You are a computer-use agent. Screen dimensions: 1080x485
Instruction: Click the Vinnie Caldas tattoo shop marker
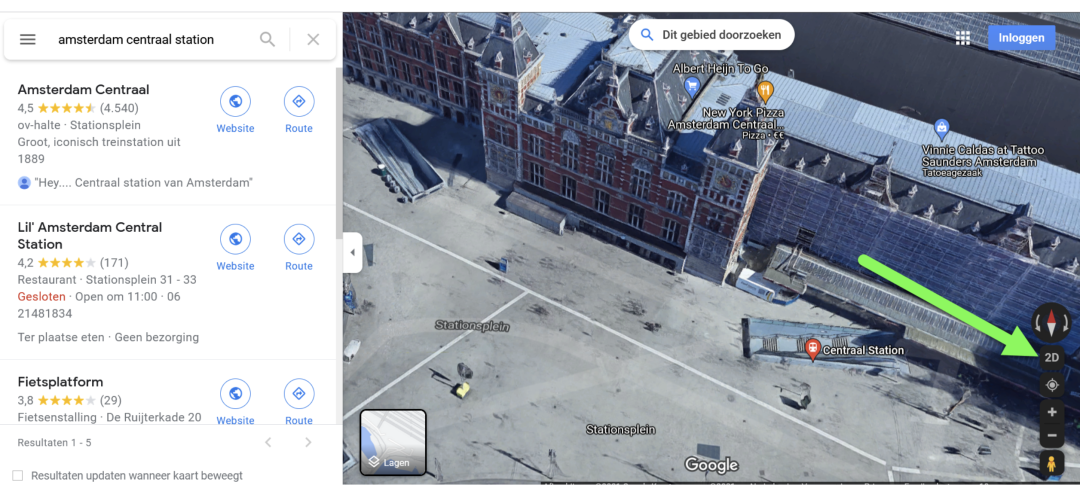pos(941,128)
